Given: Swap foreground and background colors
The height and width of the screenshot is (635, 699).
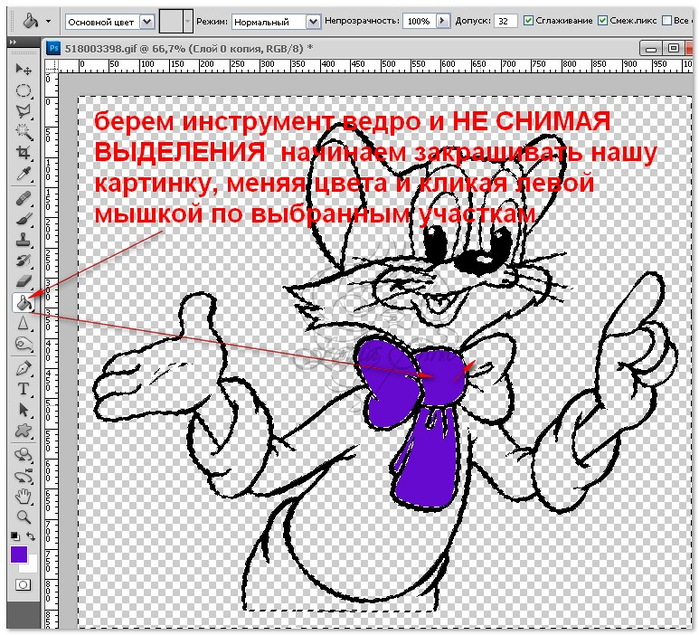Looking at the screenshot, I should [31, 536].
